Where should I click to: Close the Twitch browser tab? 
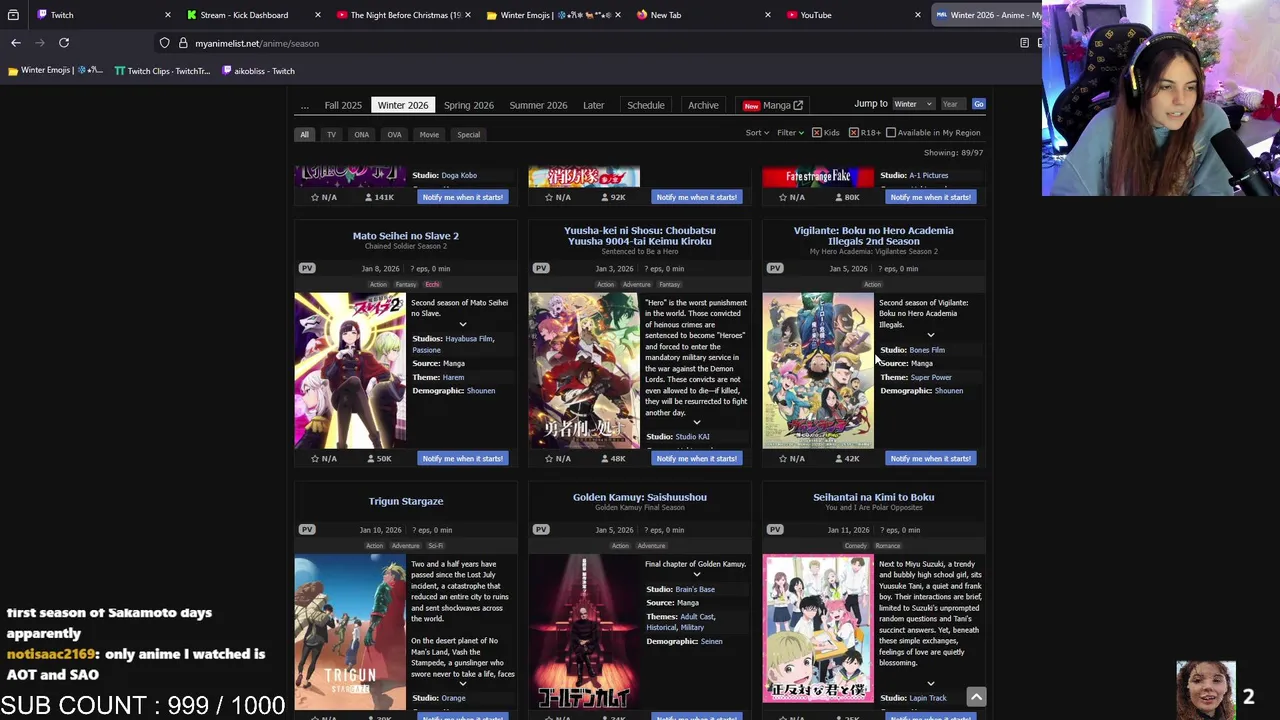pyautogui.click(x=168, y=15)
